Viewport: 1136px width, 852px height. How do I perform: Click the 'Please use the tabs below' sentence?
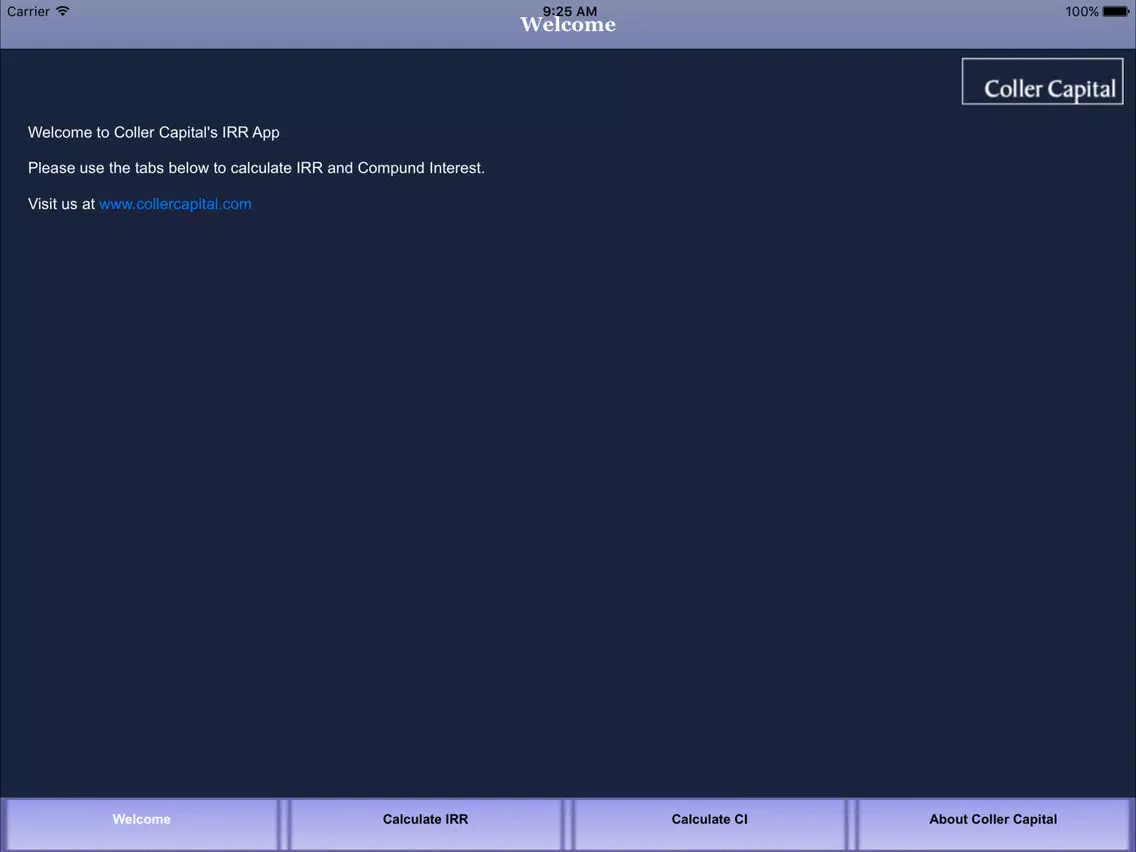tap(256, 168)
